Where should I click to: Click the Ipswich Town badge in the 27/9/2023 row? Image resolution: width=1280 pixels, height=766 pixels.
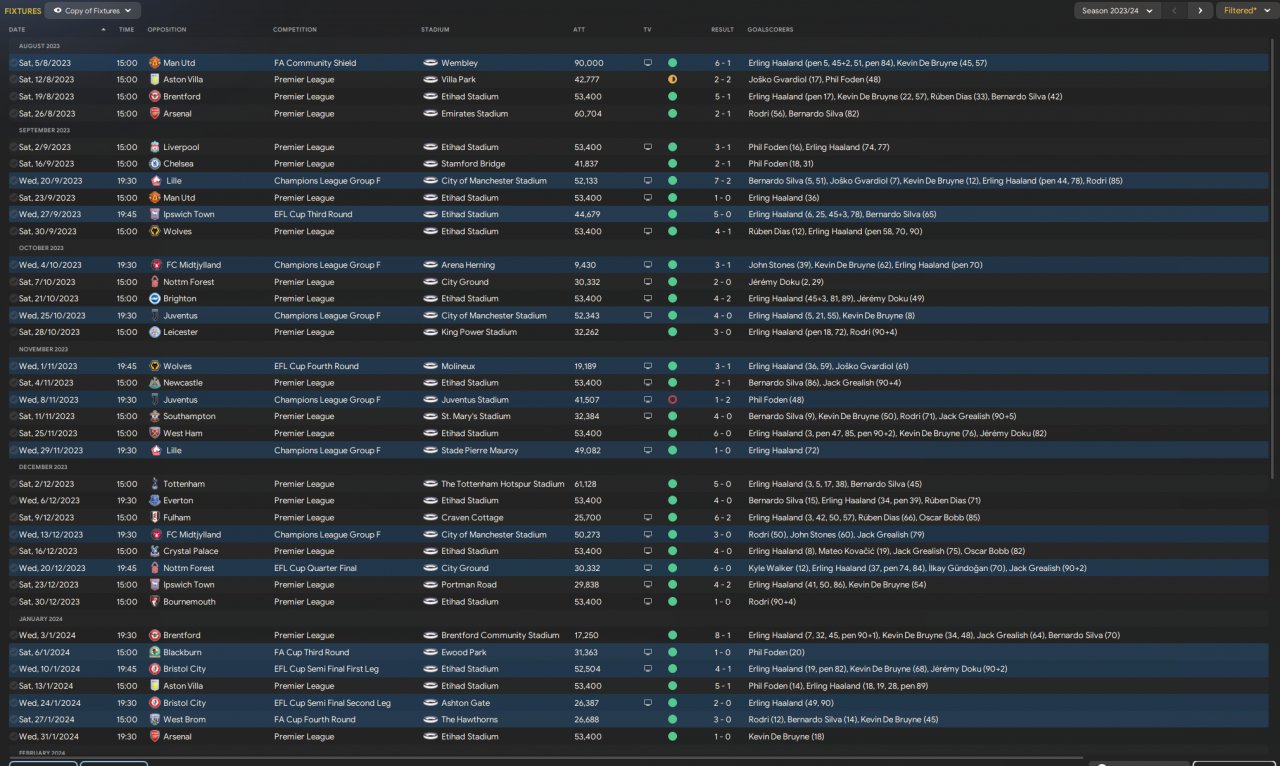pyautogui.click(x=155, y=214)
